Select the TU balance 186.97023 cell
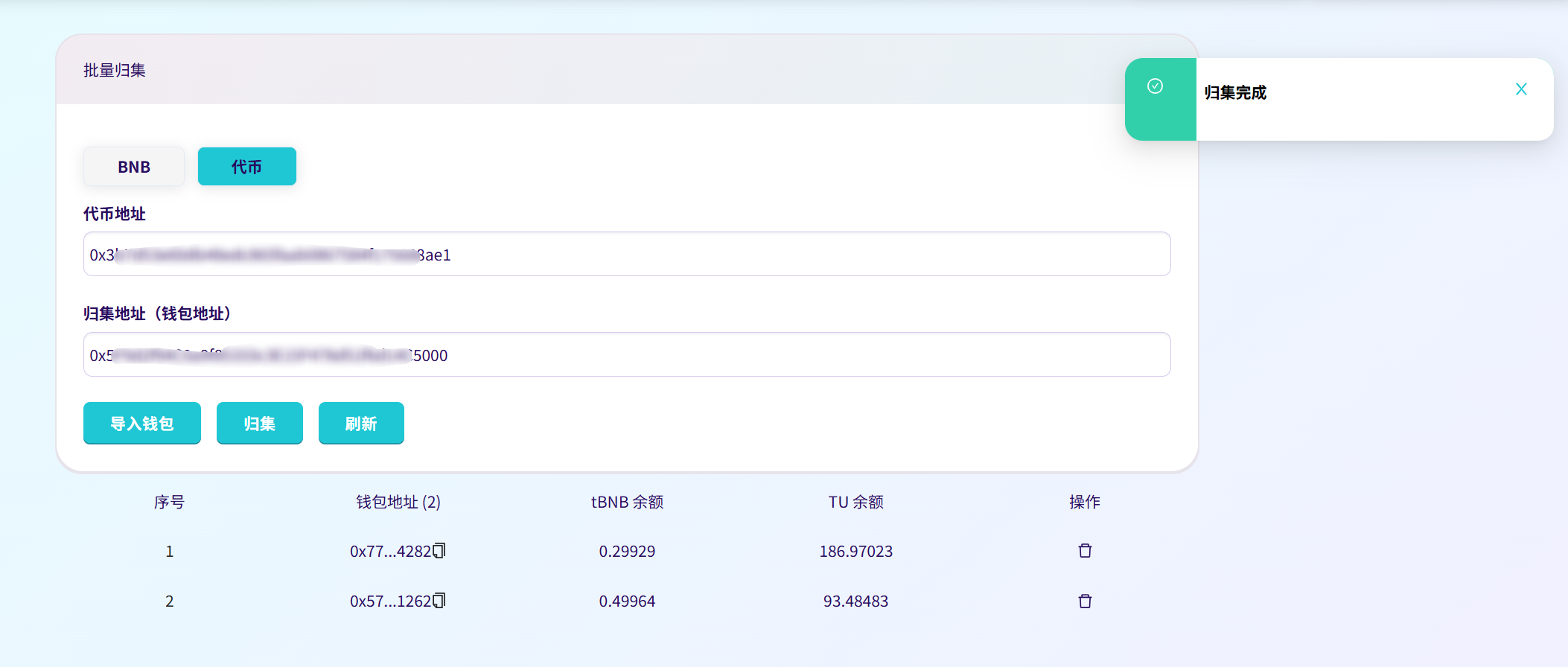Image resolution: width=1568 pixels, height=667 pixels. (x=855, y=552)
